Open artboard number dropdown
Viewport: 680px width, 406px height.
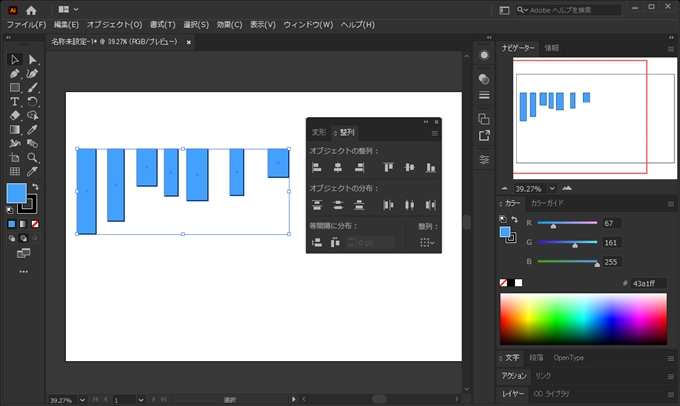click(x=141, y=400)
